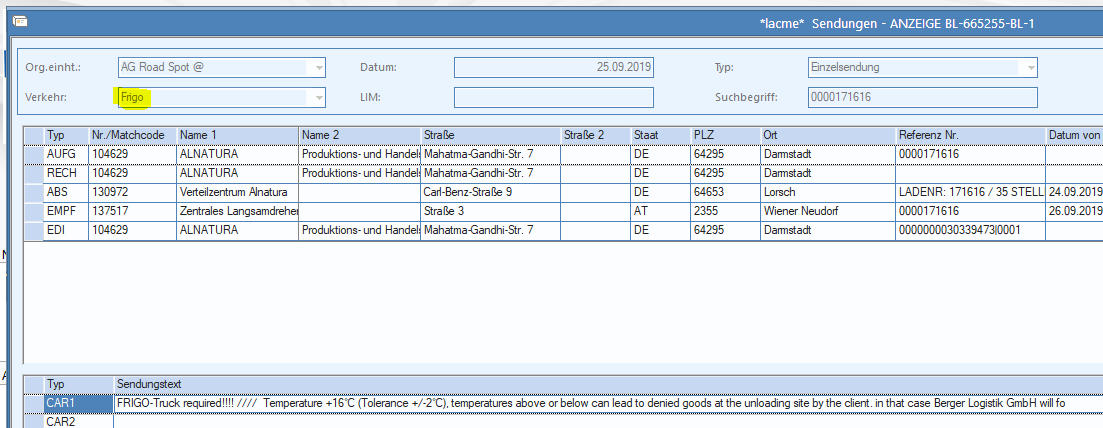Click the RECH type cell
The image size is (1103, 428).
tap(66, 173)
